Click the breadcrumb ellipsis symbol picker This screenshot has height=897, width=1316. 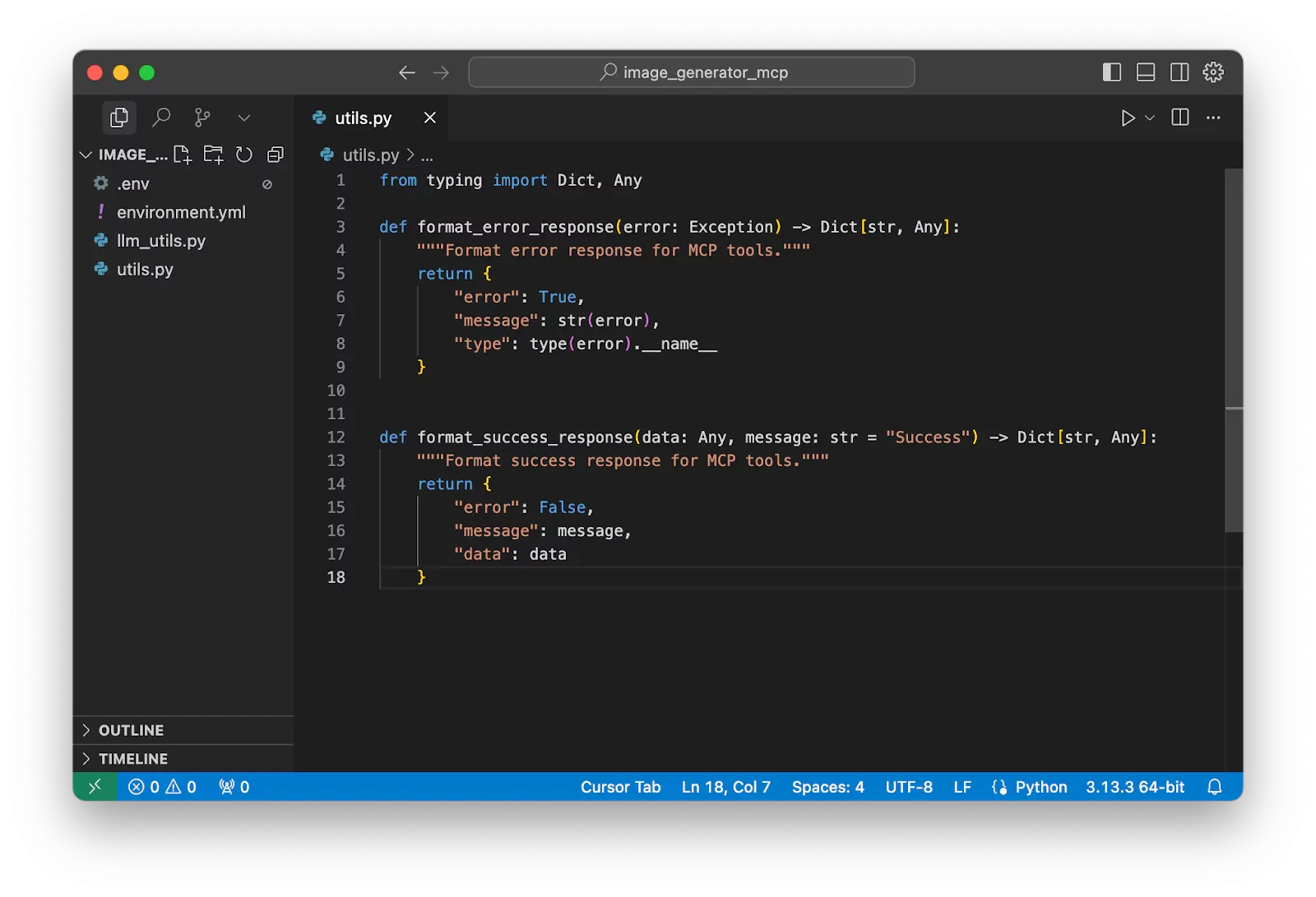[x=427, y=155]
